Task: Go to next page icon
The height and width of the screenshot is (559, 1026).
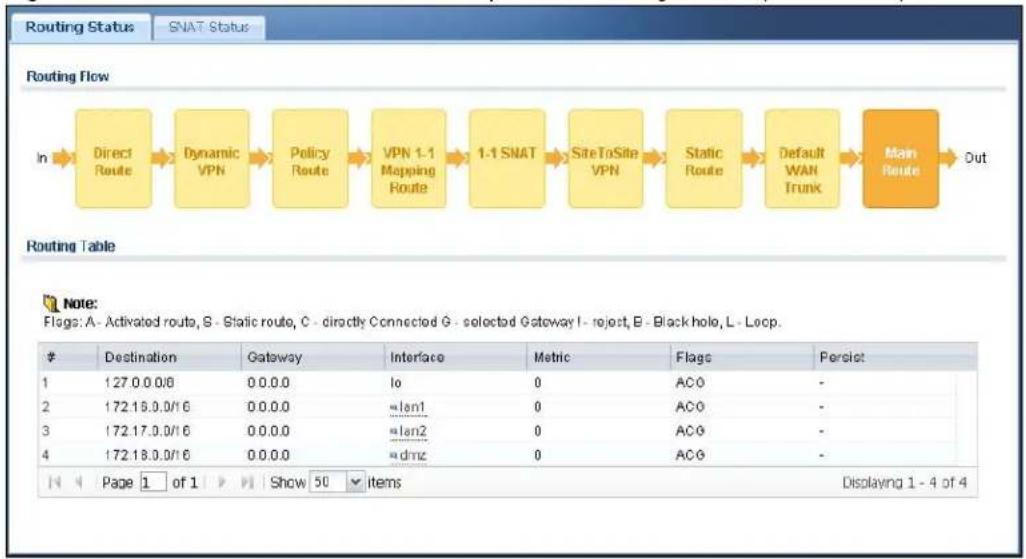Action: 222,483
